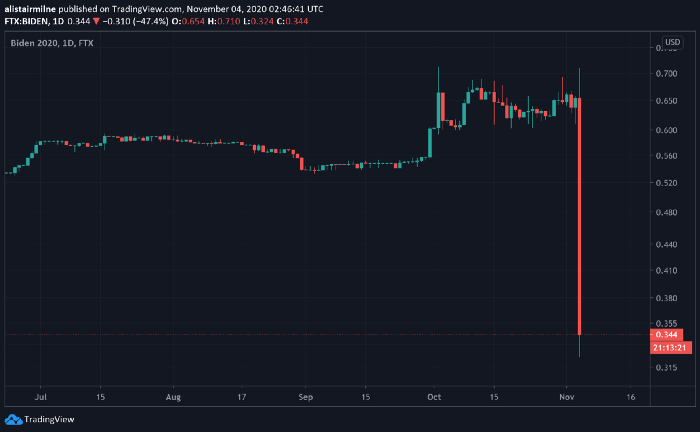Click the tall green early October candle

click(430, 143)
